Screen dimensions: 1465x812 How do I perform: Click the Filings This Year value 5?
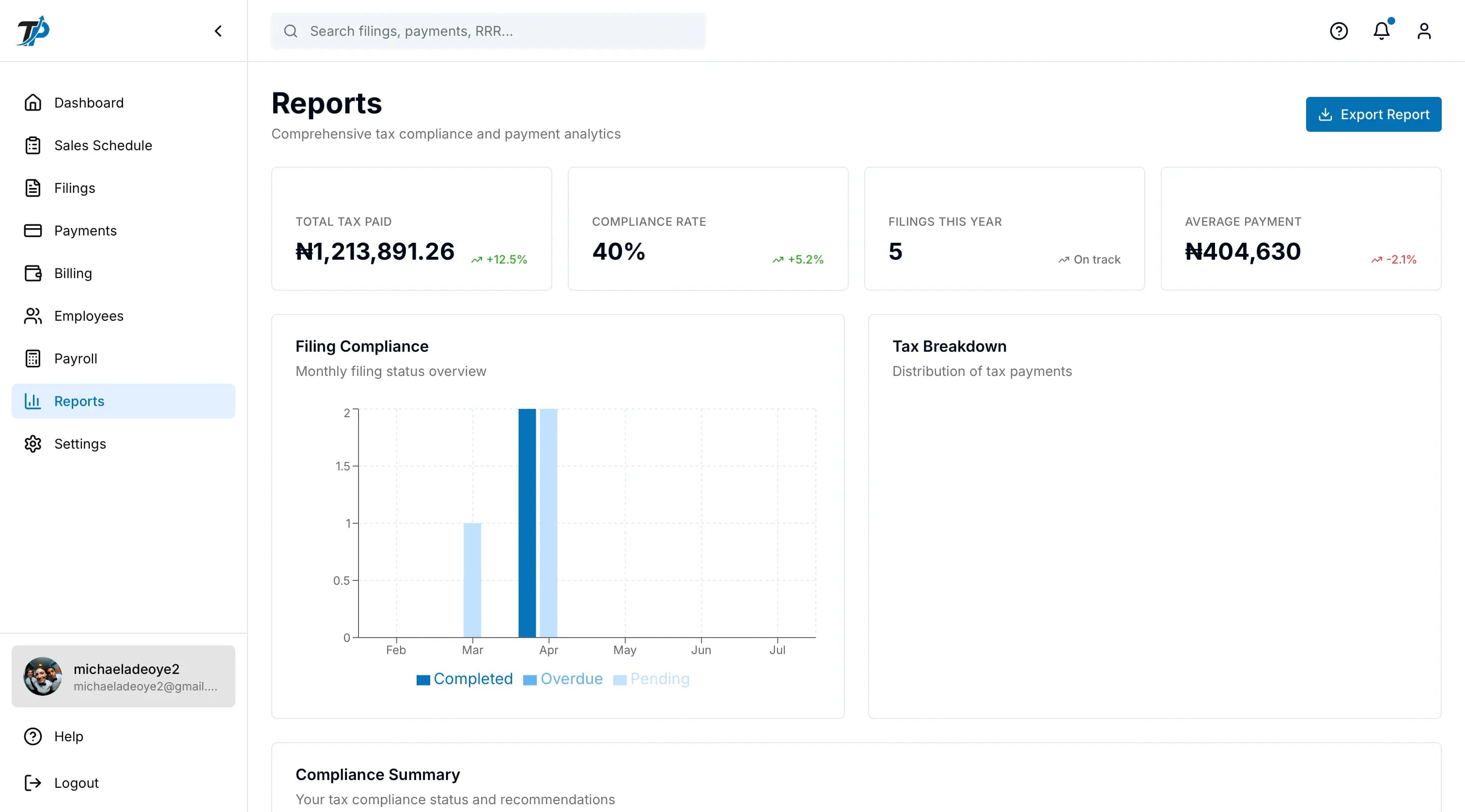coord(896,251)
